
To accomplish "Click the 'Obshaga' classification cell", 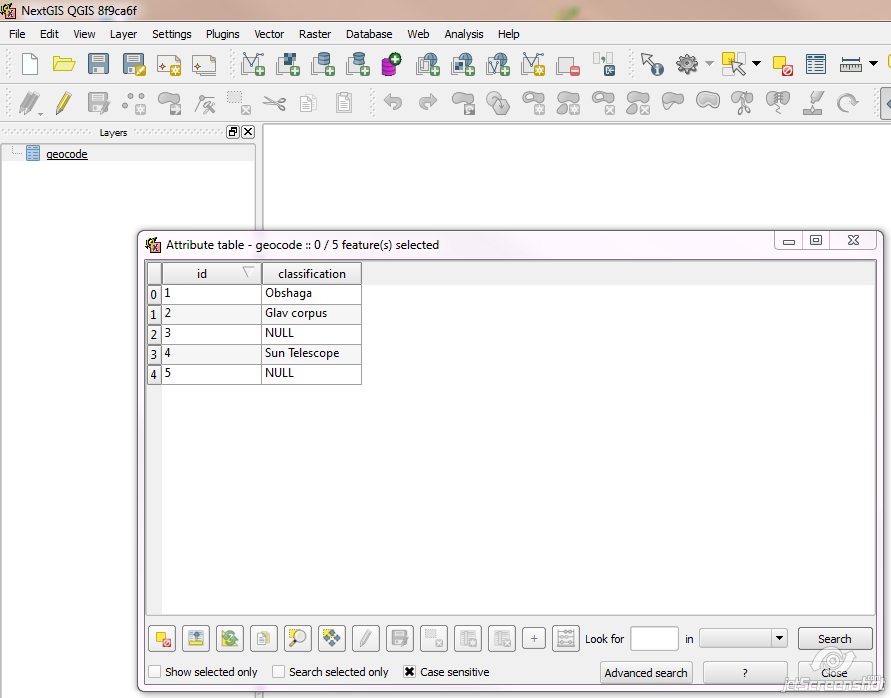I will pyautogui.click(x=311, y=294).
